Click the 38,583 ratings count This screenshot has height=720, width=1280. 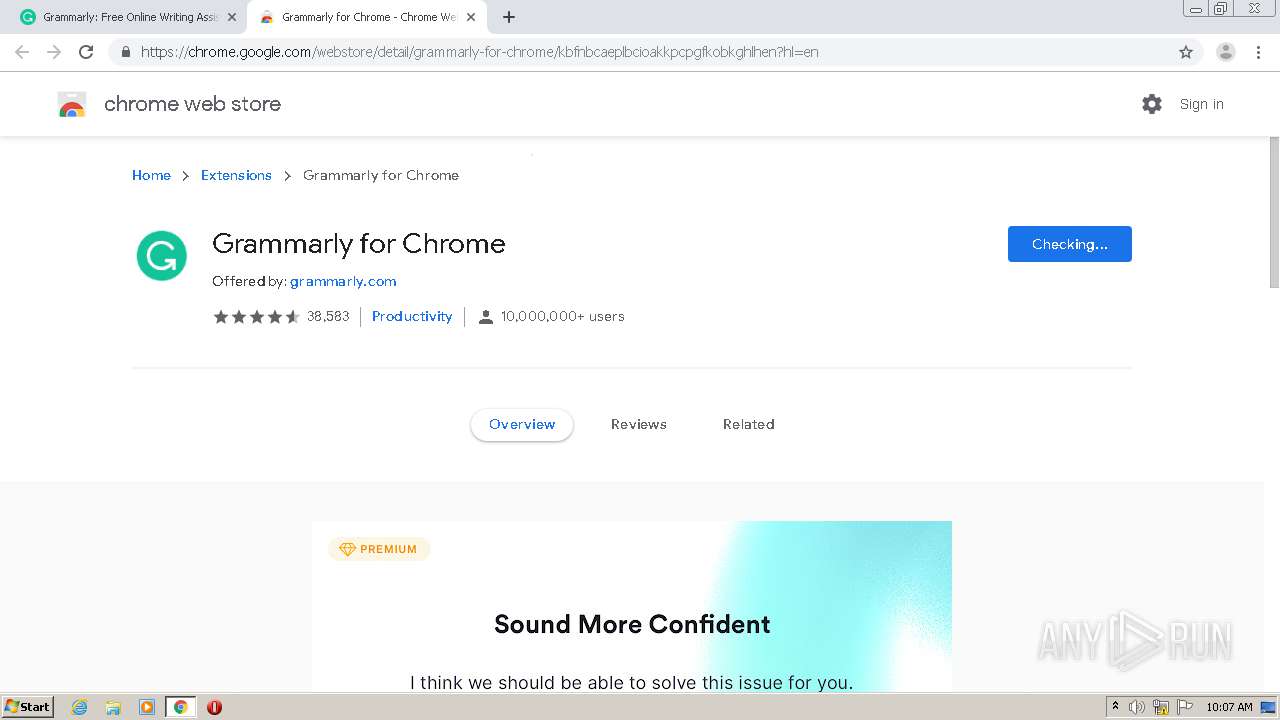(328, 316)
